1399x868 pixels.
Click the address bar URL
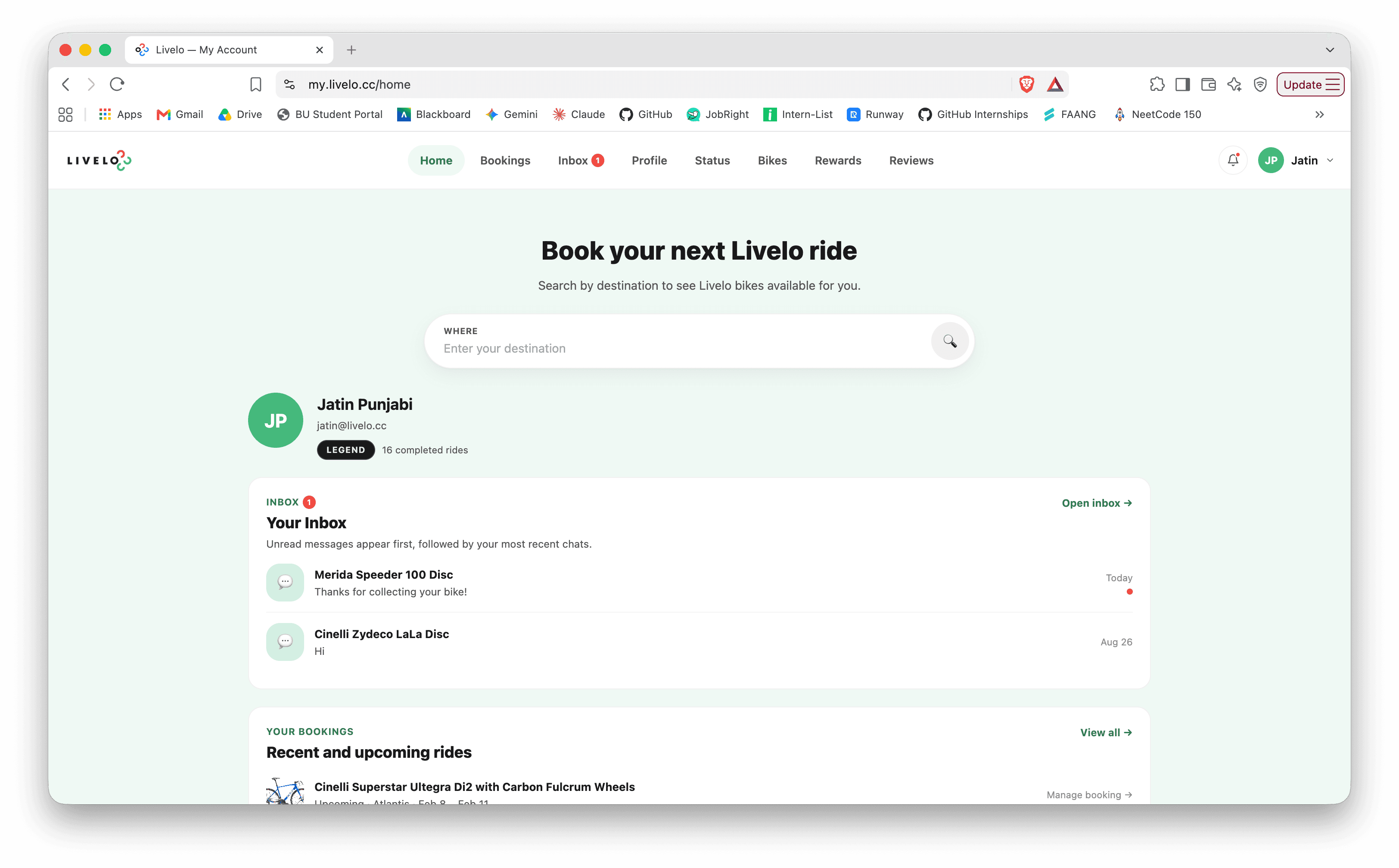coord(360,84)
